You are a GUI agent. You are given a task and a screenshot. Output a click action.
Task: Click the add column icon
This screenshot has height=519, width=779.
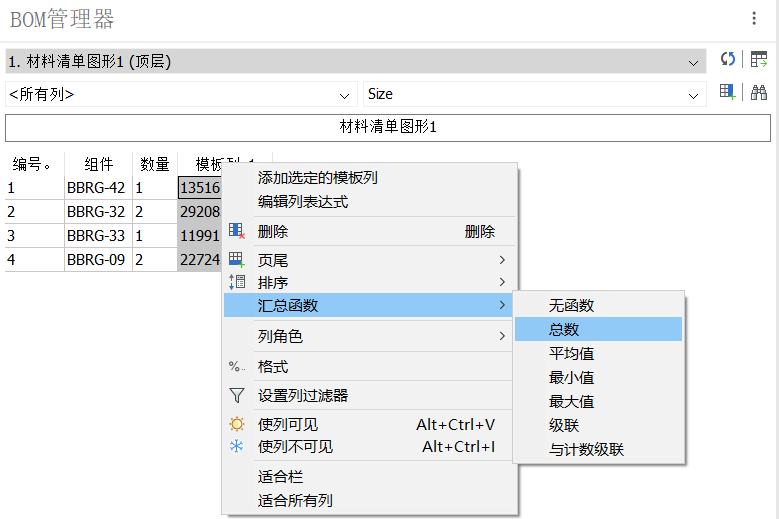click(727, 93)
